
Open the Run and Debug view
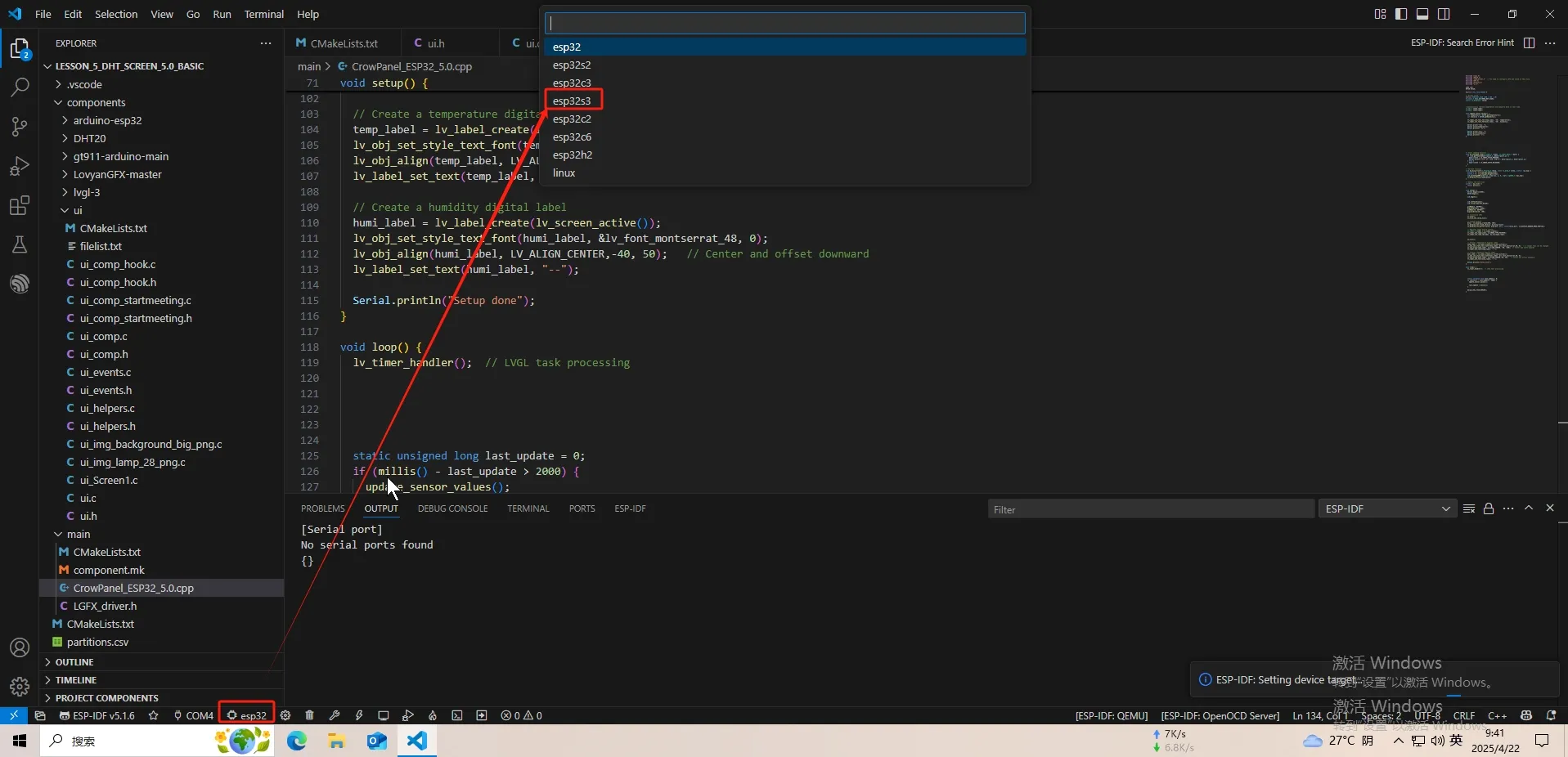(x=20, y=166)
